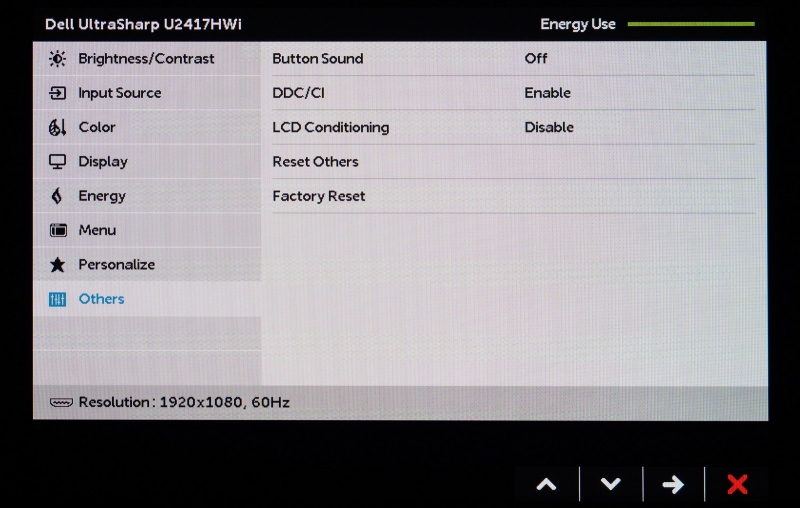Toggle the Button Sound Off value
This screenshot has height=508, width=800.
(536, 59)
